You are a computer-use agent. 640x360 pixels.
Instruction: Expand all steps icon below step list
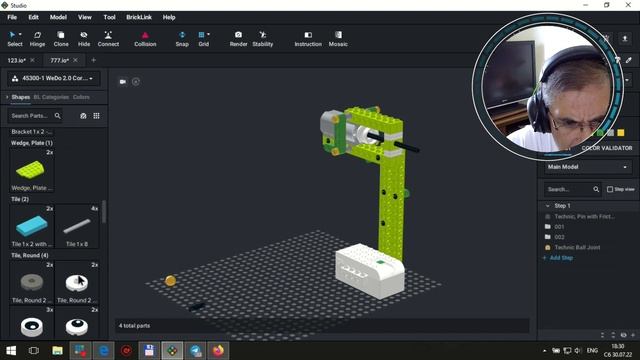pos(613,335)
